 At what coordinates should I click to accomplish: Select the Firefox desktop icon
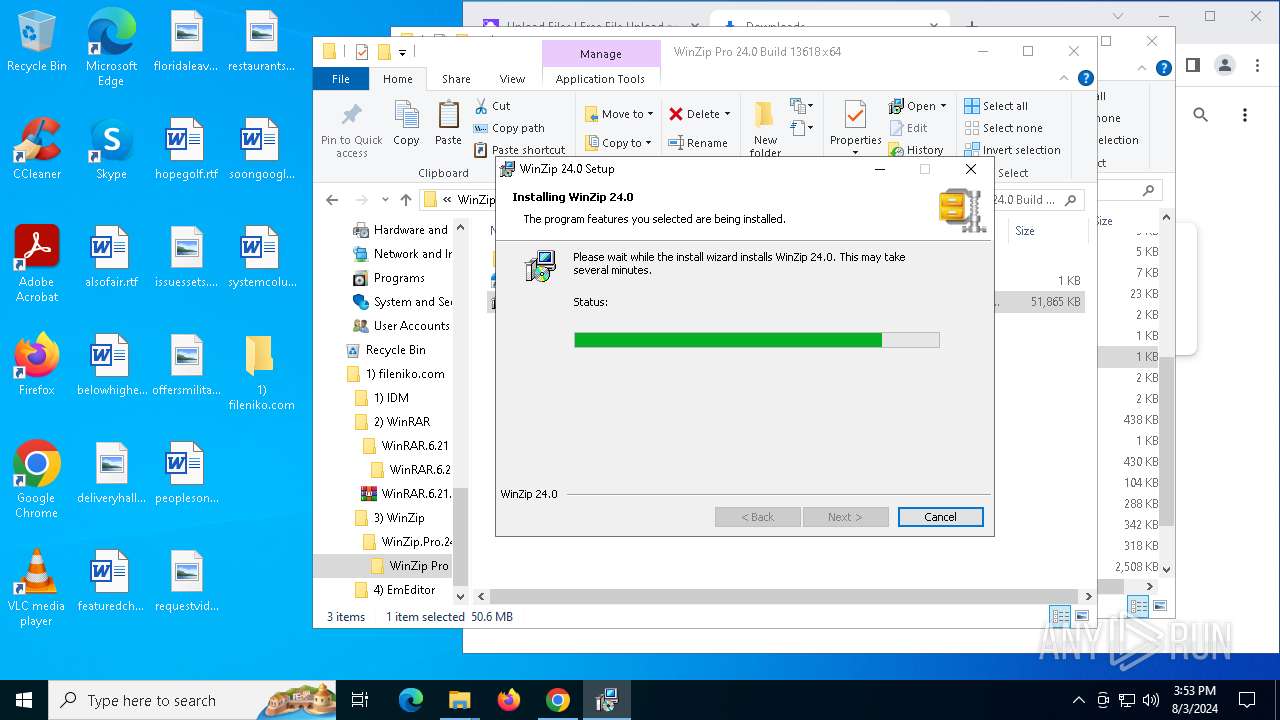pos(37,365)
